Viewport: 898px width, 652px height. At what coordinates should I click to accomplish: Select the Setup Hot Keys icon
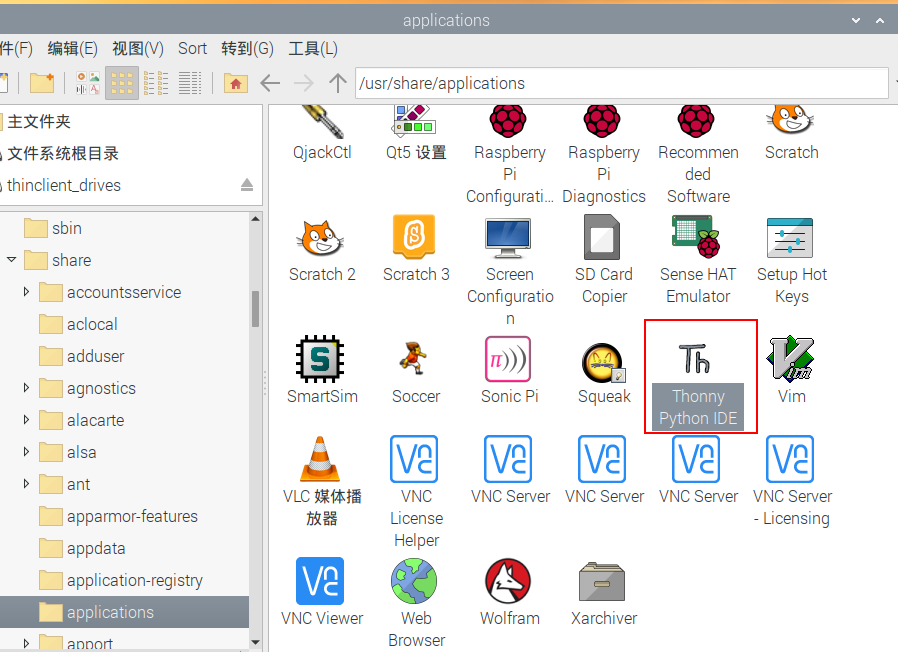click(790, 237)
